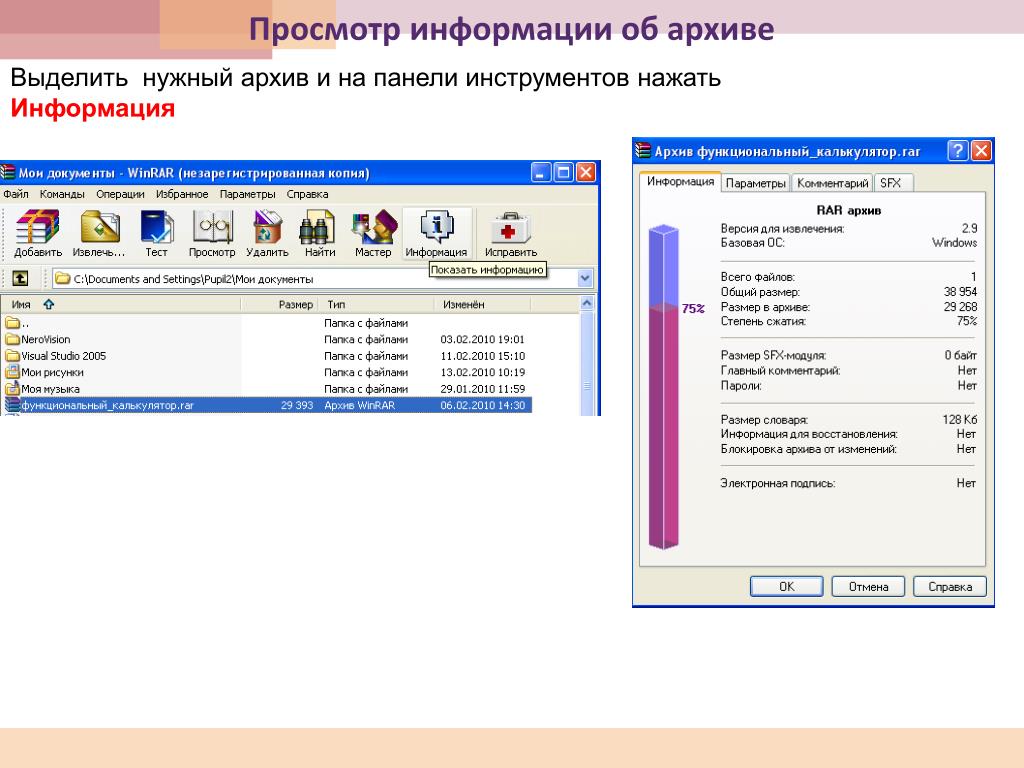Run the Тест (Test) archive tool
Screen dimensions: 1024x768
click(x=156, y=233)
